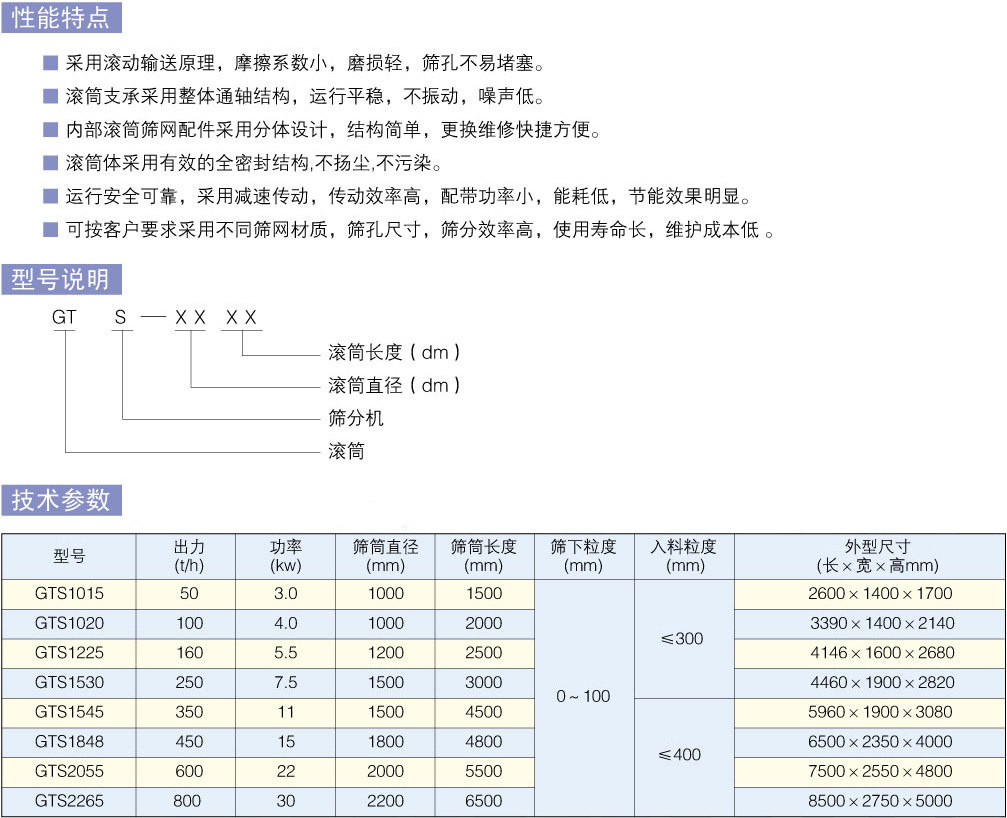Image resolution: width=1007 pixels, height=818 pixels.
Task: Click the GTS1530 model cell
Action: [69, 683]
